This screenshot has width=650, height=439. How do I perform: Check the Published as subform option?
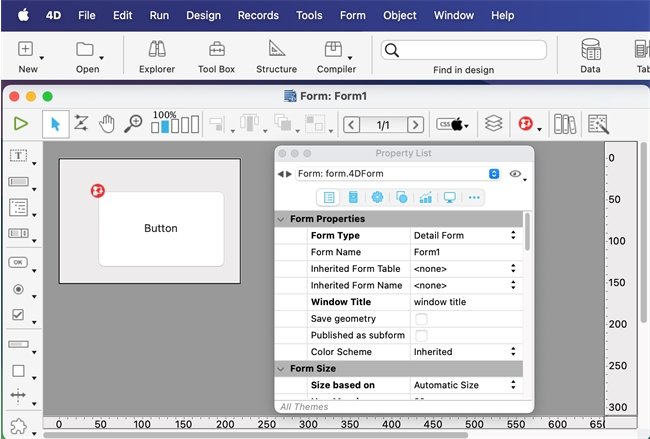(421, 335)
